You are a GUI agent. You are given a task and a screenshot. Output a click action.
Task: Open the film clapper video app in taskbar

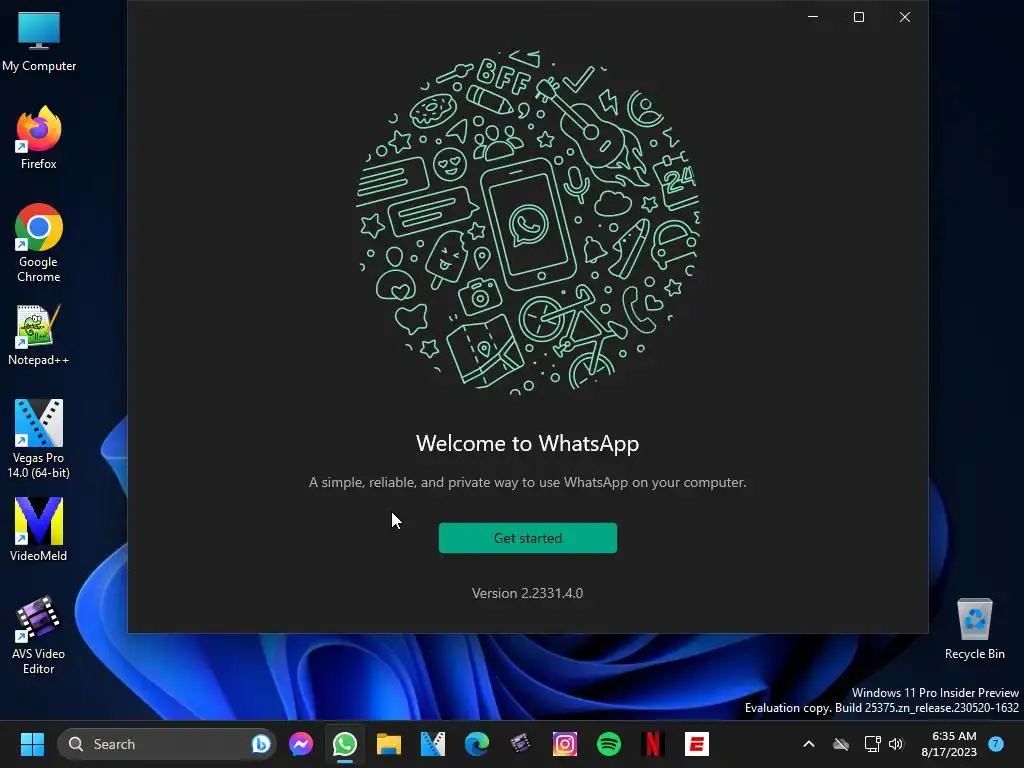[520, 744]
